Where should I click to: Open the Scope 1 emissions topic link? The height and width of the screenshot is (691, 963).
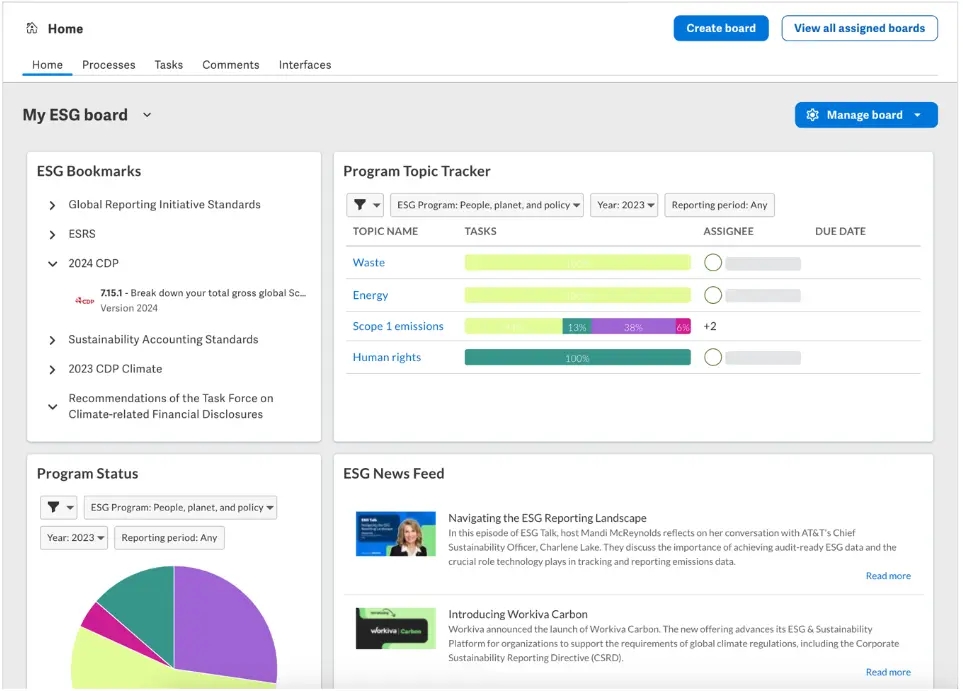[398, 326]
